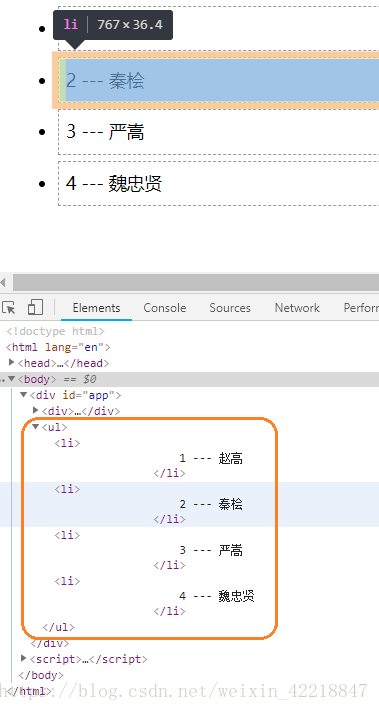Select the closing </body> tag
379x711 pixels.
41,675
